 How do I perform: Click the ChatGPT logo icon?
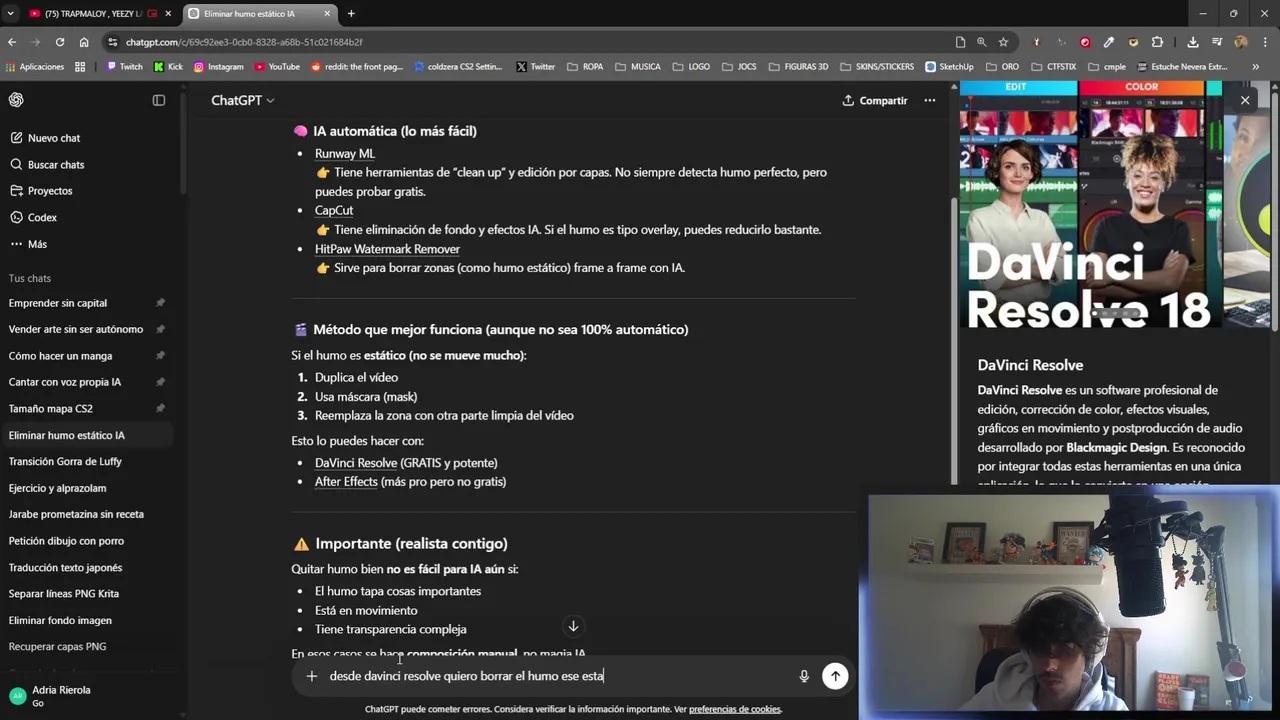click(16, 100)
